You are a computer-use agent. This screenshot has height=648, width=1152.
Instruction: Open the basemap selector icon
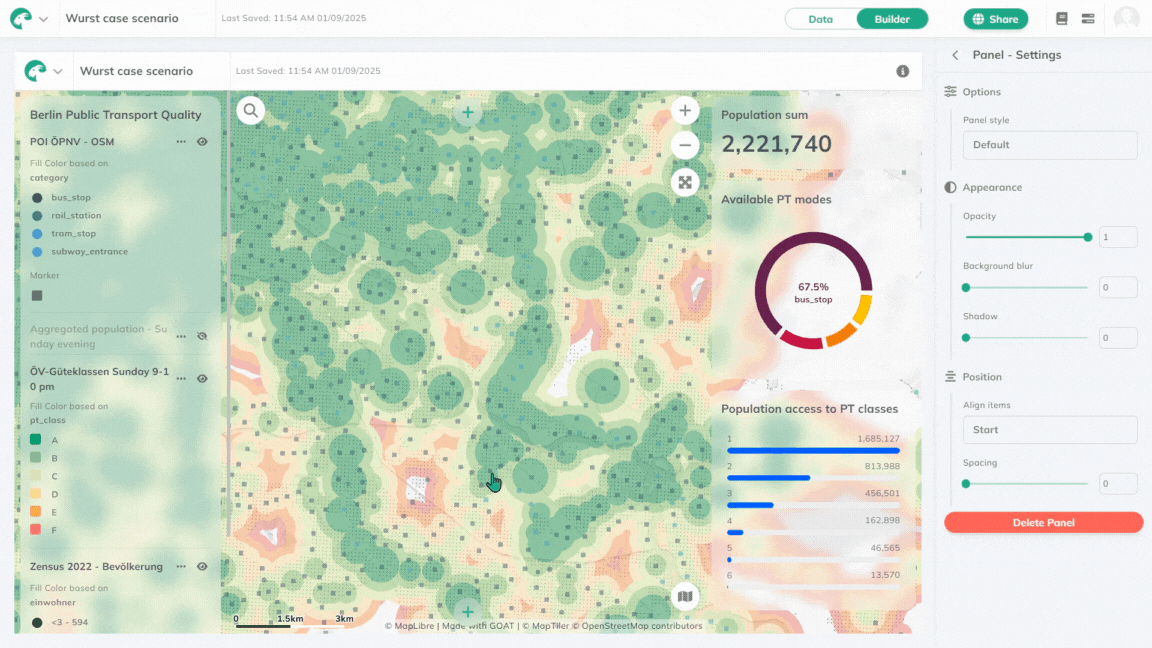(x=685, y=597)
